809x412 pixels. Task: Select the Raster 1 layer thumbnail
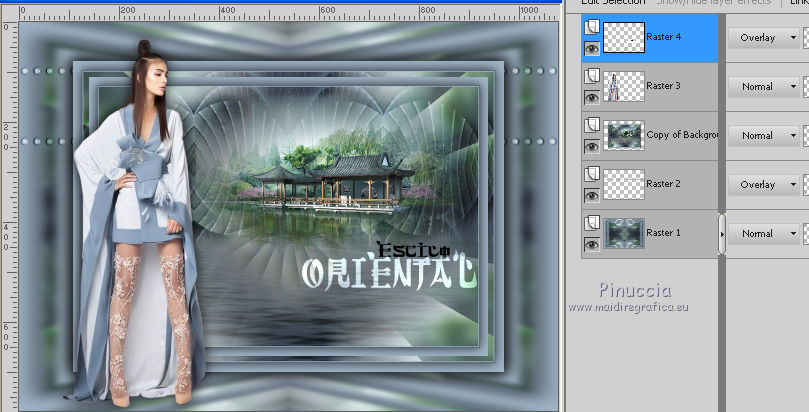pyautogui.click(x=624, y=233)
